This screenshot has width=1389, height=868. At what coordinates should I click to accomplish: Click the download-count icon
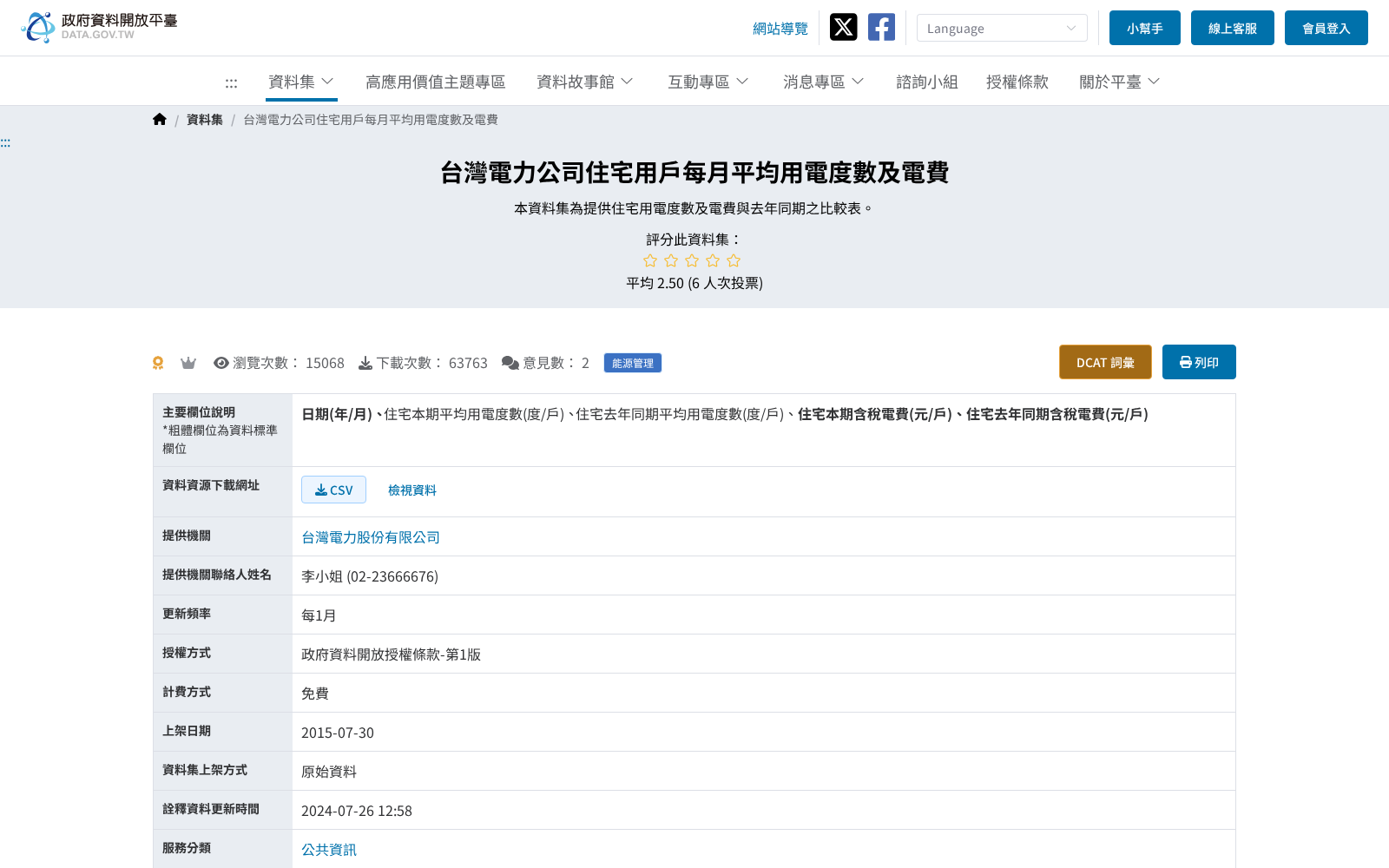click(x=365, y=363)
